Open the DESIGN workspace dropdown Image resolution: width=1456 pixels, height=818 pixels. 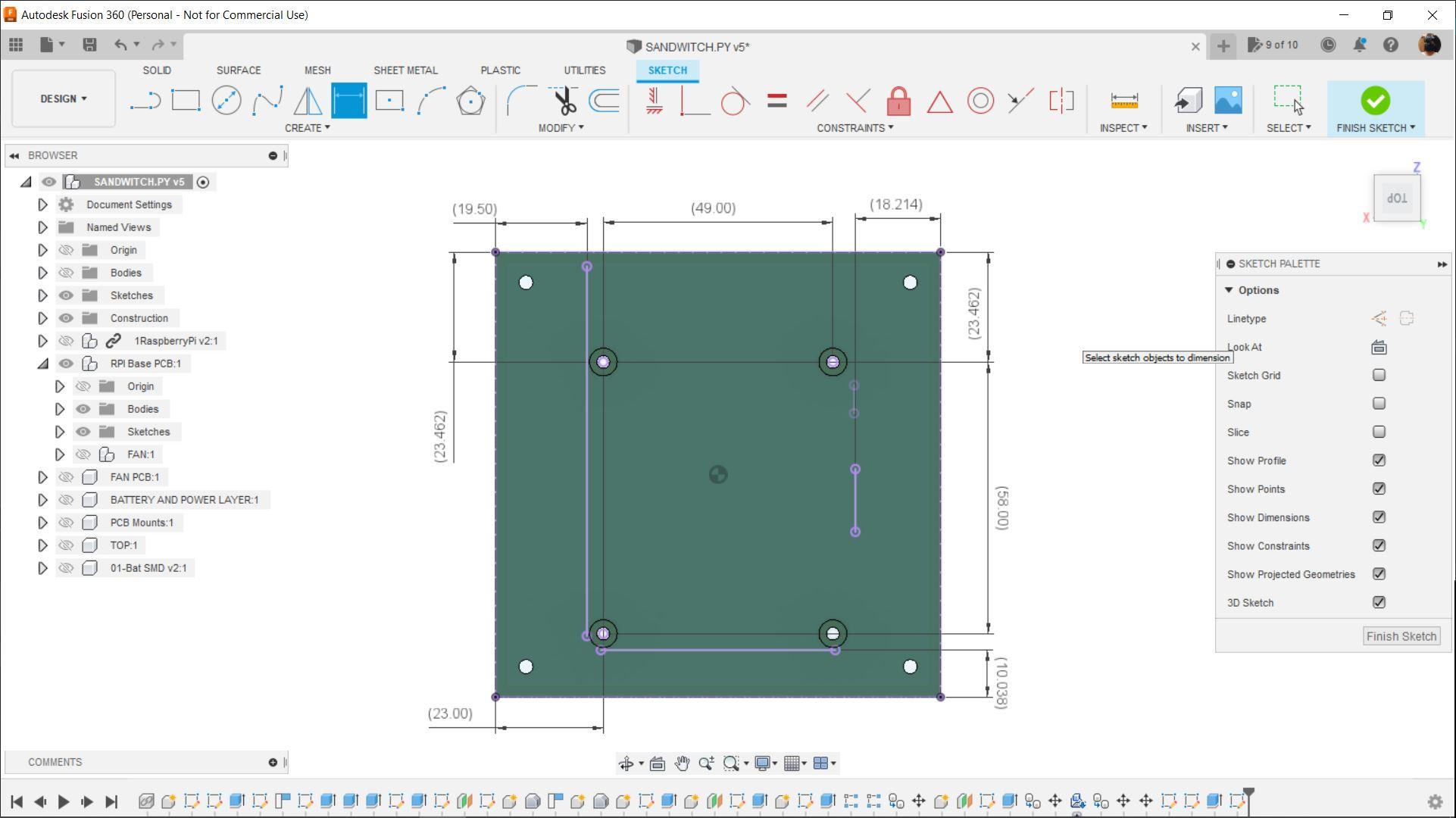64,98
